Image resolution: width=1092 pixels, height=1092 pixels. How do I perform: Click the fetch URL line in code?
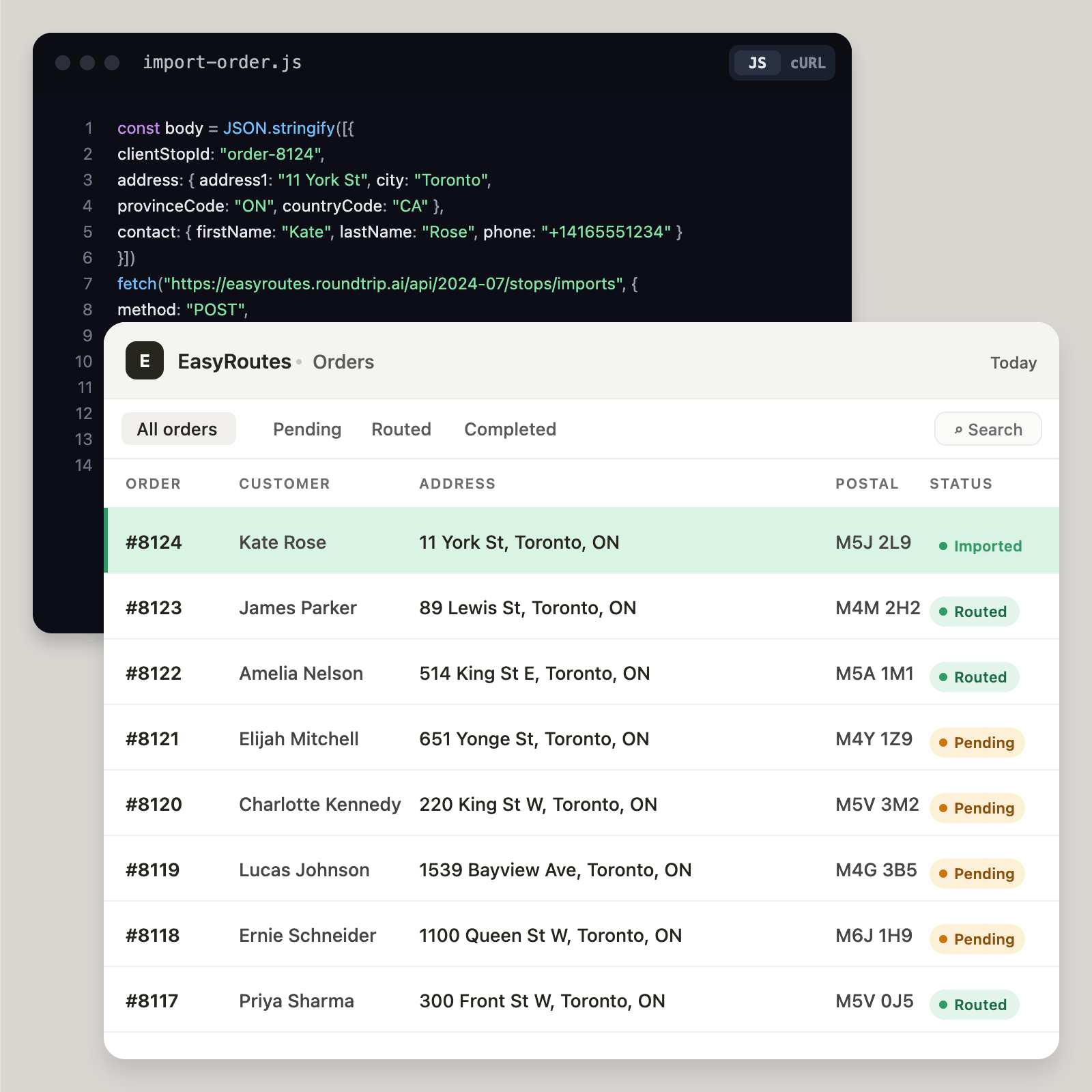[377, 284]
